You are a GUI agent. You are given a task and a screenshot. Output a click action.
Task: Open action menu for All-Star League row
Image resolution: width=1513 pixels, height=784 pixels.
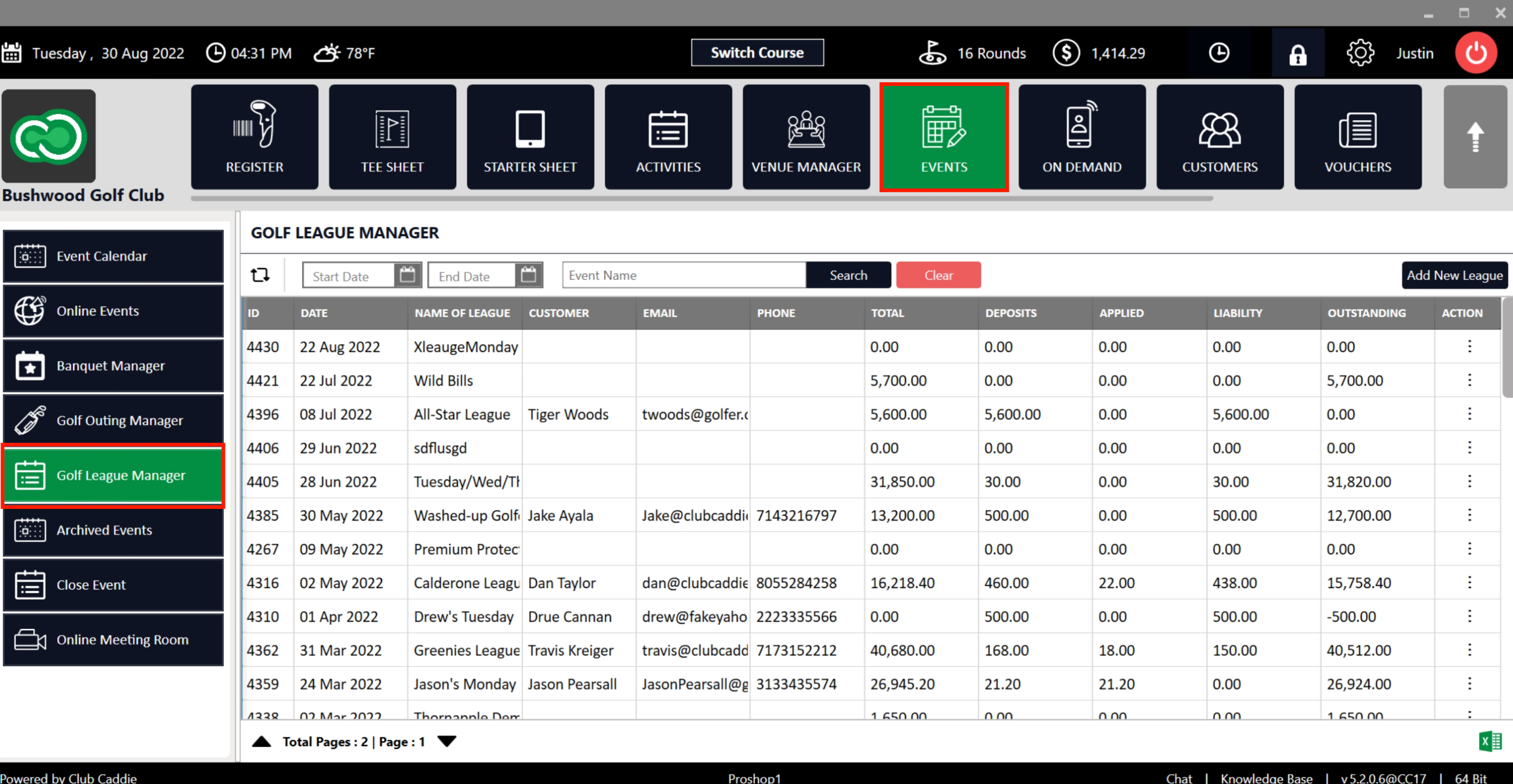pos(1469,414)
